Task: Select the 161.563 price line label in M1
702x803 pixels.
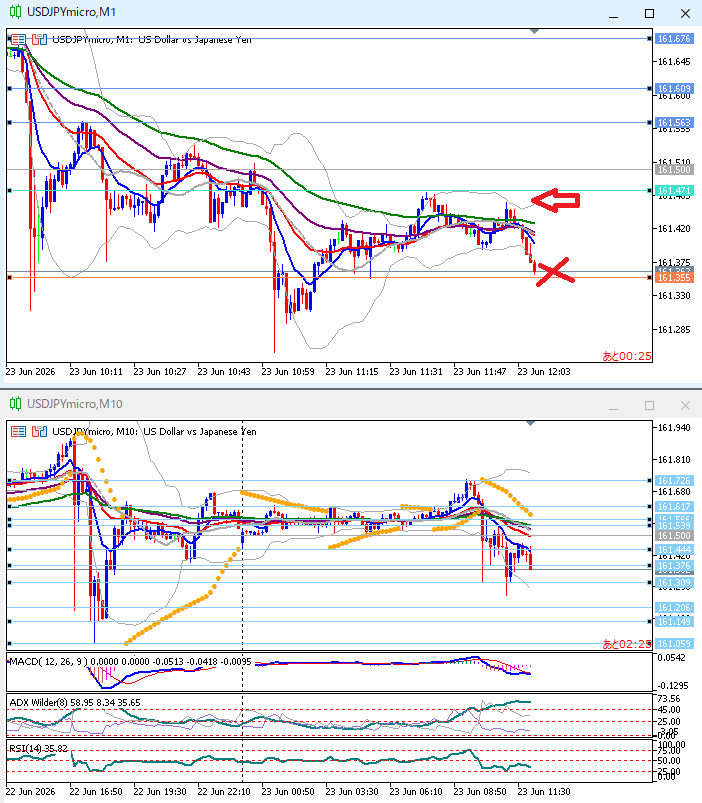Action: click(674, 122)
